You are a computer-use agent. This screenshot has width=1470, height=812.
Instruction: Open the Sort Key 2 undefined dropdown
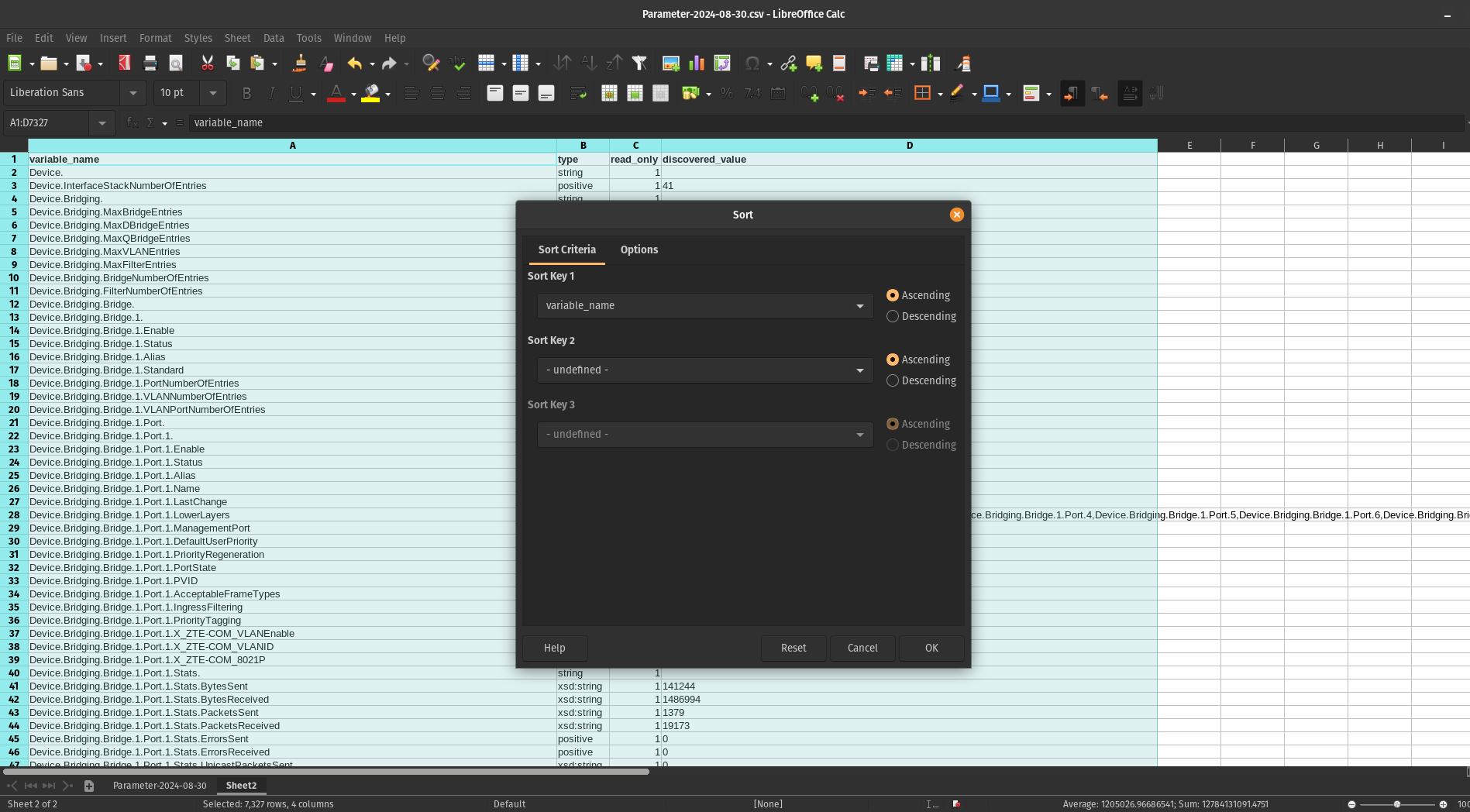(x=859, y=370)
